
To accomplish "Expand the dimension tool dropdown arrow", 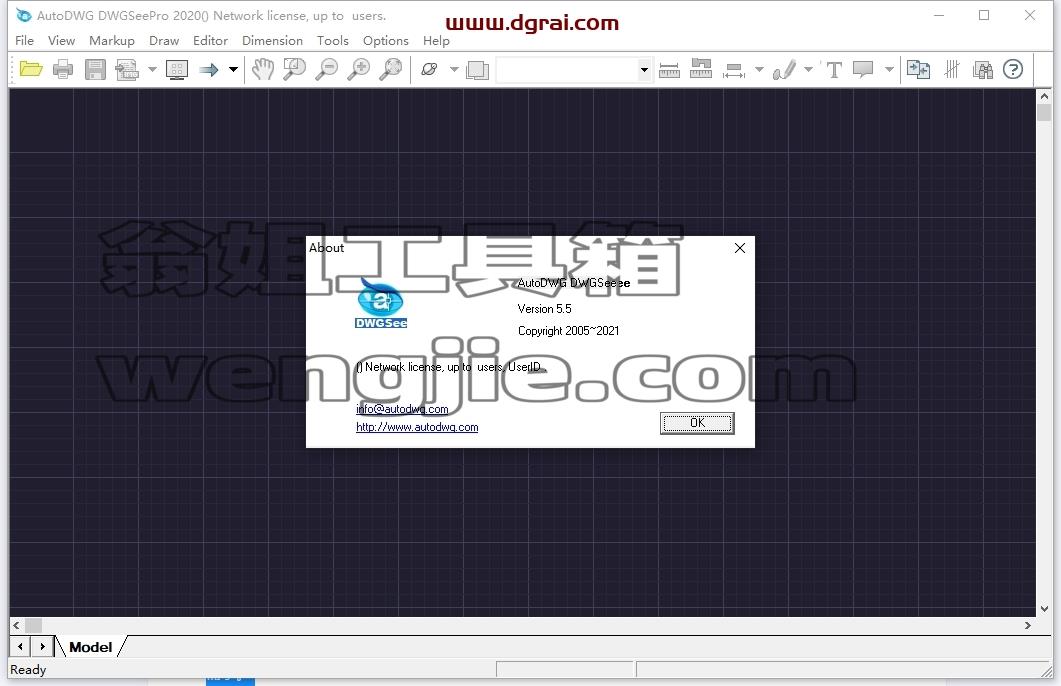I will tap(759, 69).
